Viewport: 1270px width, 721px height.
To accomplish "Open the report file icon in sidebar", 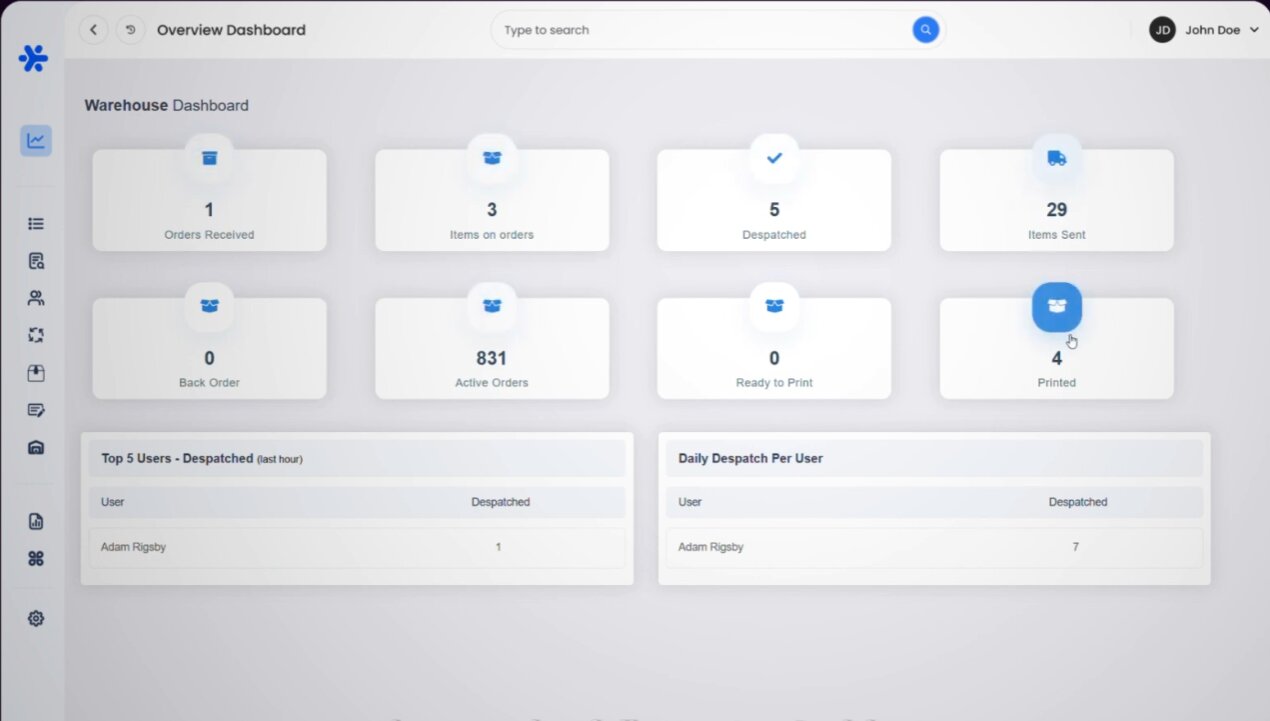I will coord(36,521).
